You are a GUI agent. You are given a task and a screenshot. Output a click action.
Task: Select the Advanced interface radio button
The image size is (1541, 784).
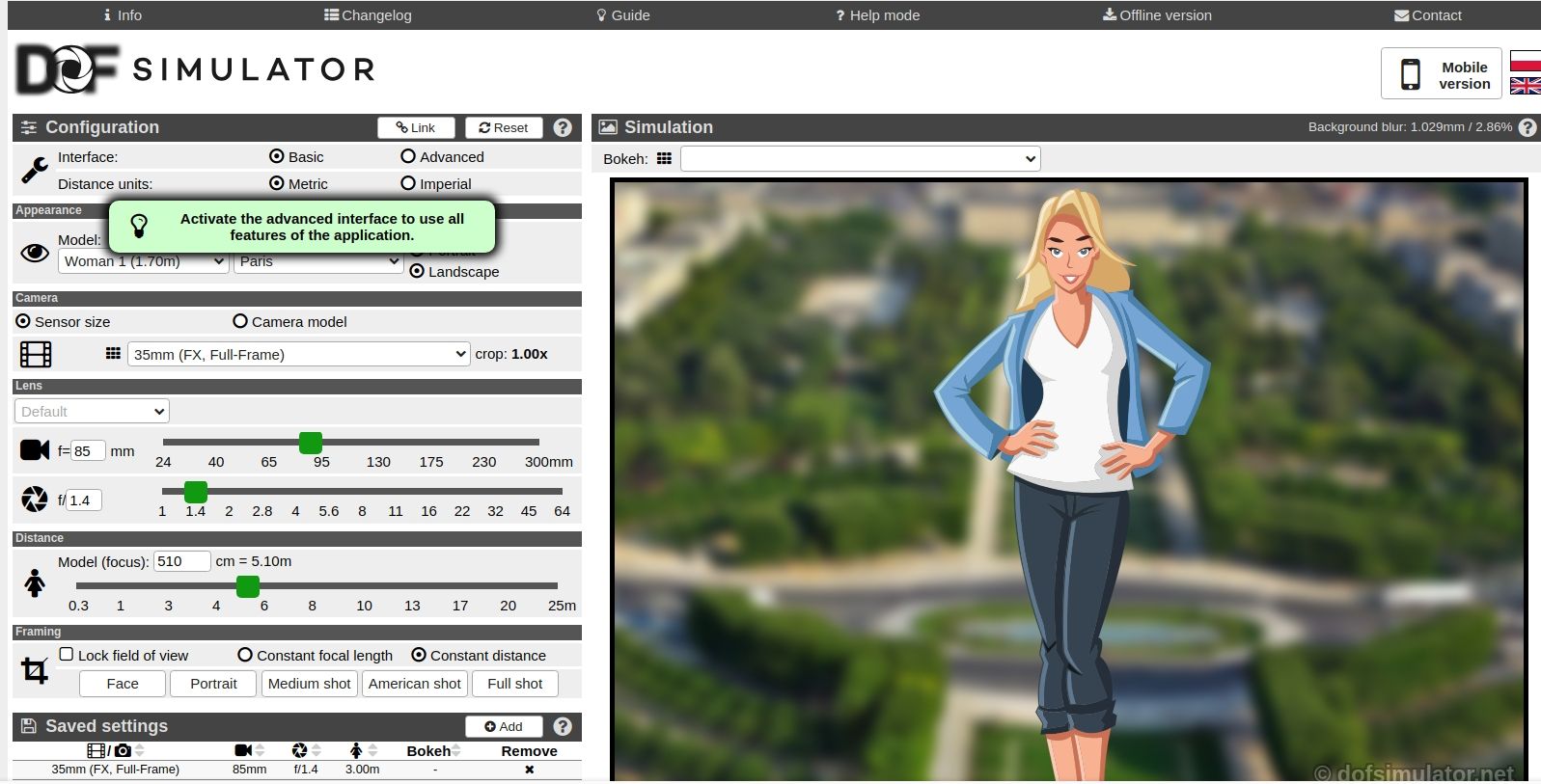(408, 156)
